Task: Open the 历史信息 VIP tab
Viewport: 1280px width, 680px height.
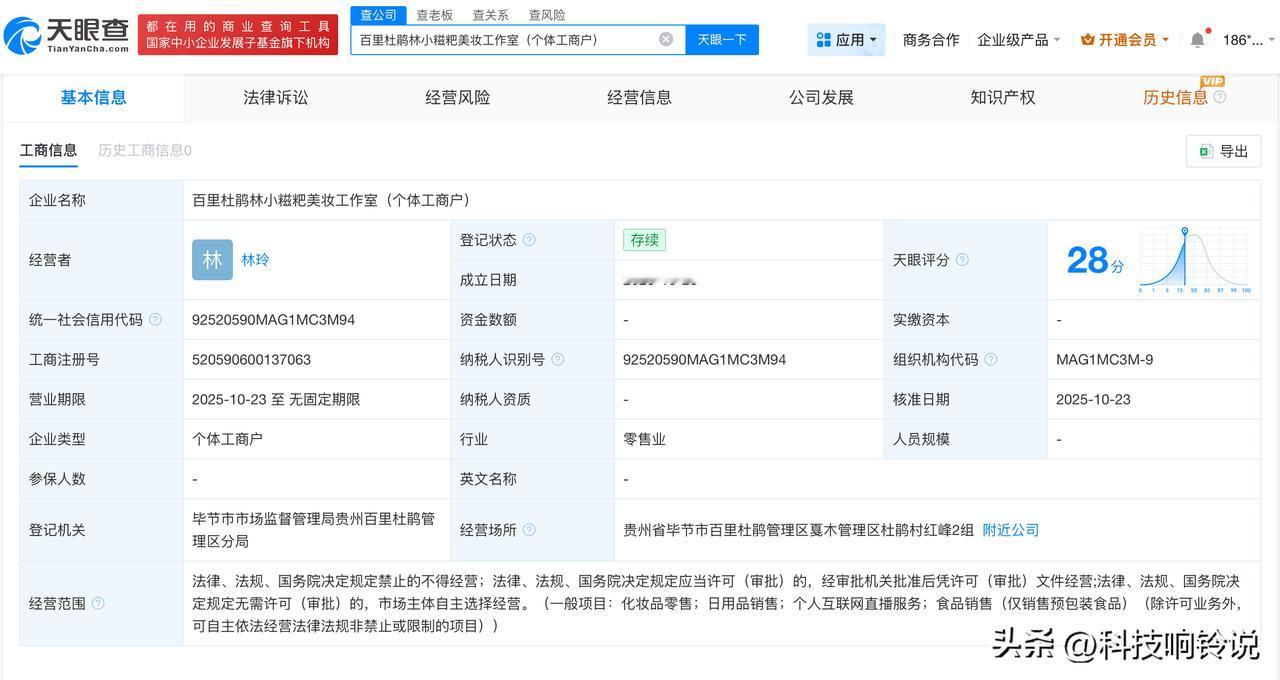Action: pyautogui.click(x=1175, y=97)
